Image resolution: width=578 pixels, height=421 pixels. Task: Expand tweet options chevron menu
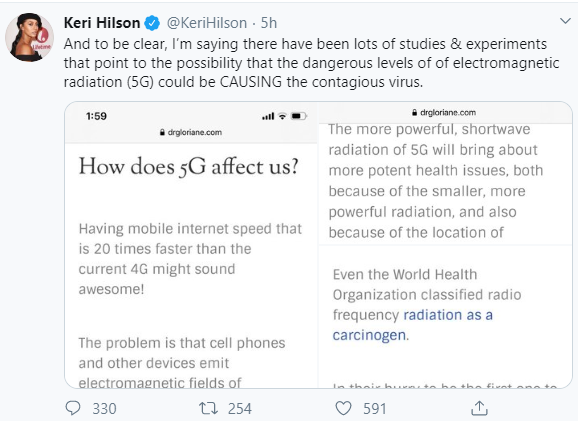[565, 21]
